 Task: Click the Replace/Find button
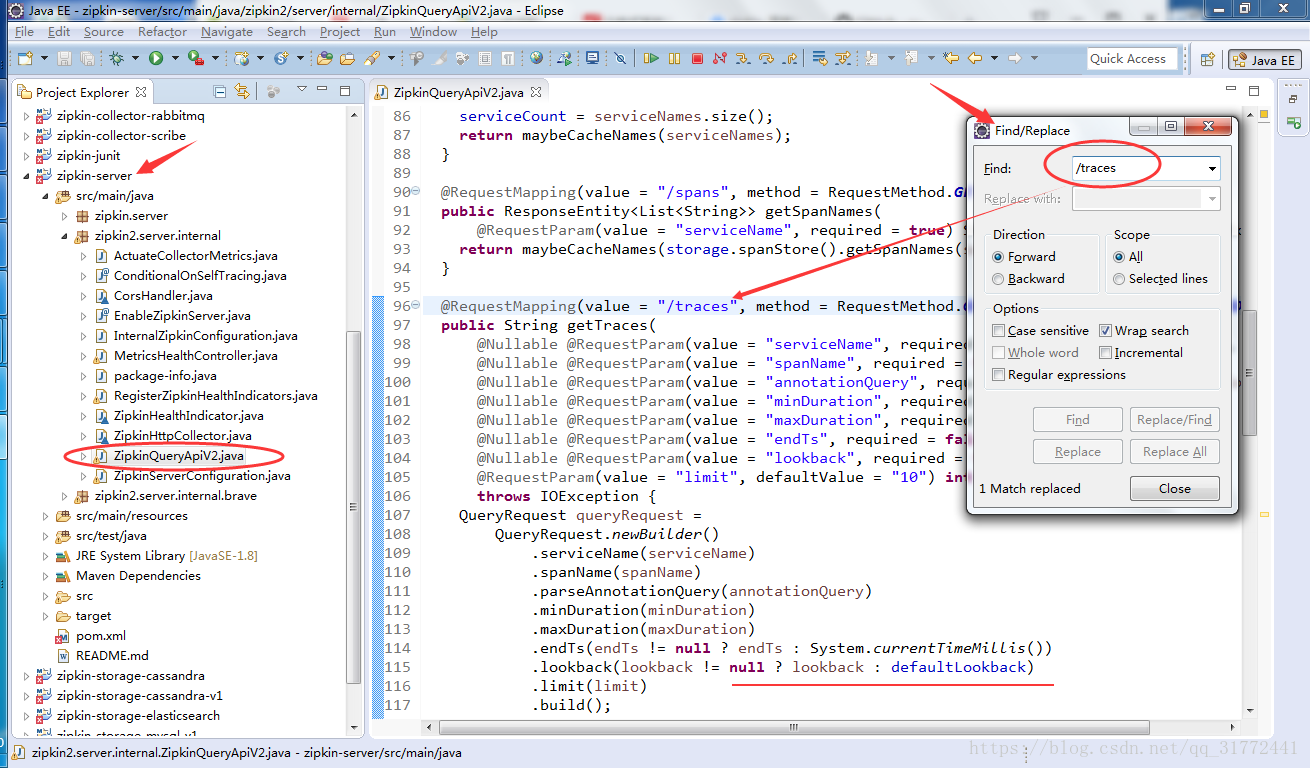click(x=1174, y=420)
